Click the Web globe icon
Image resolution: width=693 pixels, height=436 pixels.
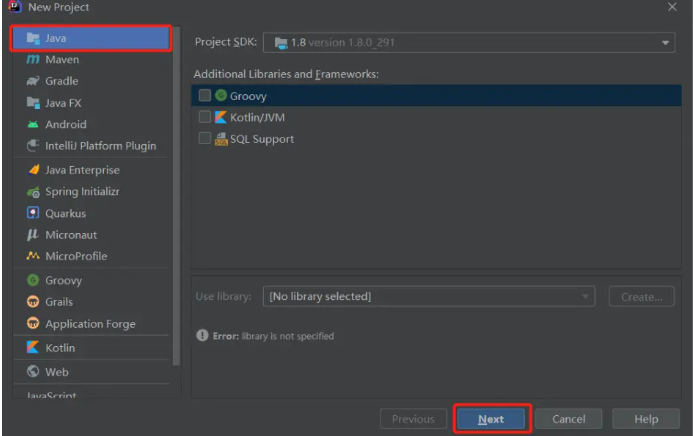(x=33, y=371)
